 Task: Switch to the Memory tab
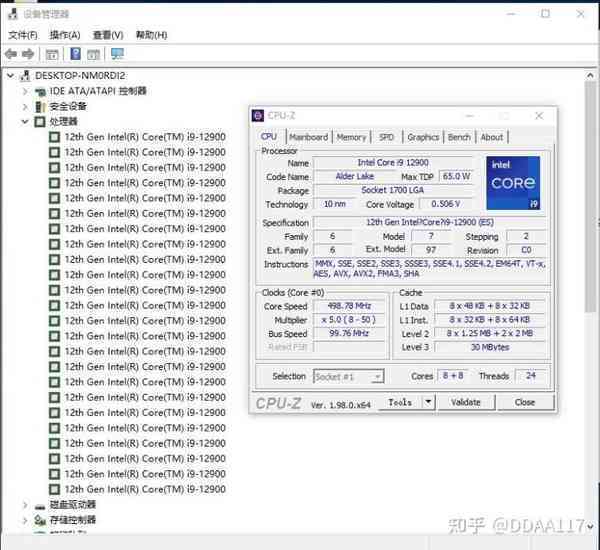(x=351, y=137)
